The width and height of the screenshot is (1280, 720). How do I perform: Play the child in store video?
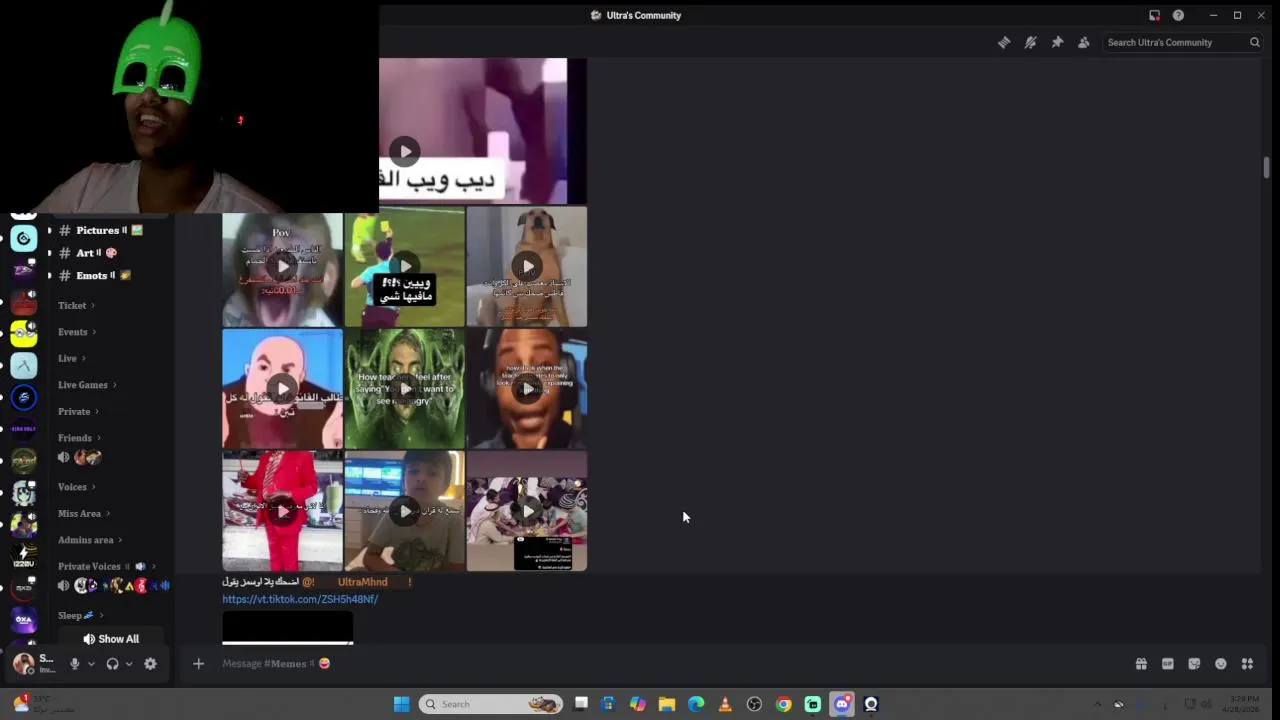(x=404, y=511)
